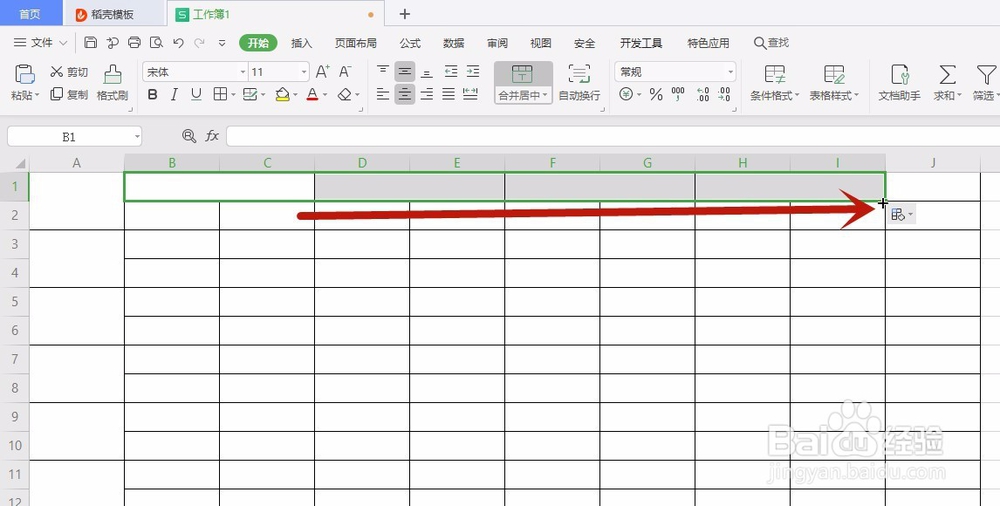Undo the last action
This screenshot has width=1000, height=506.
(179, 43)
